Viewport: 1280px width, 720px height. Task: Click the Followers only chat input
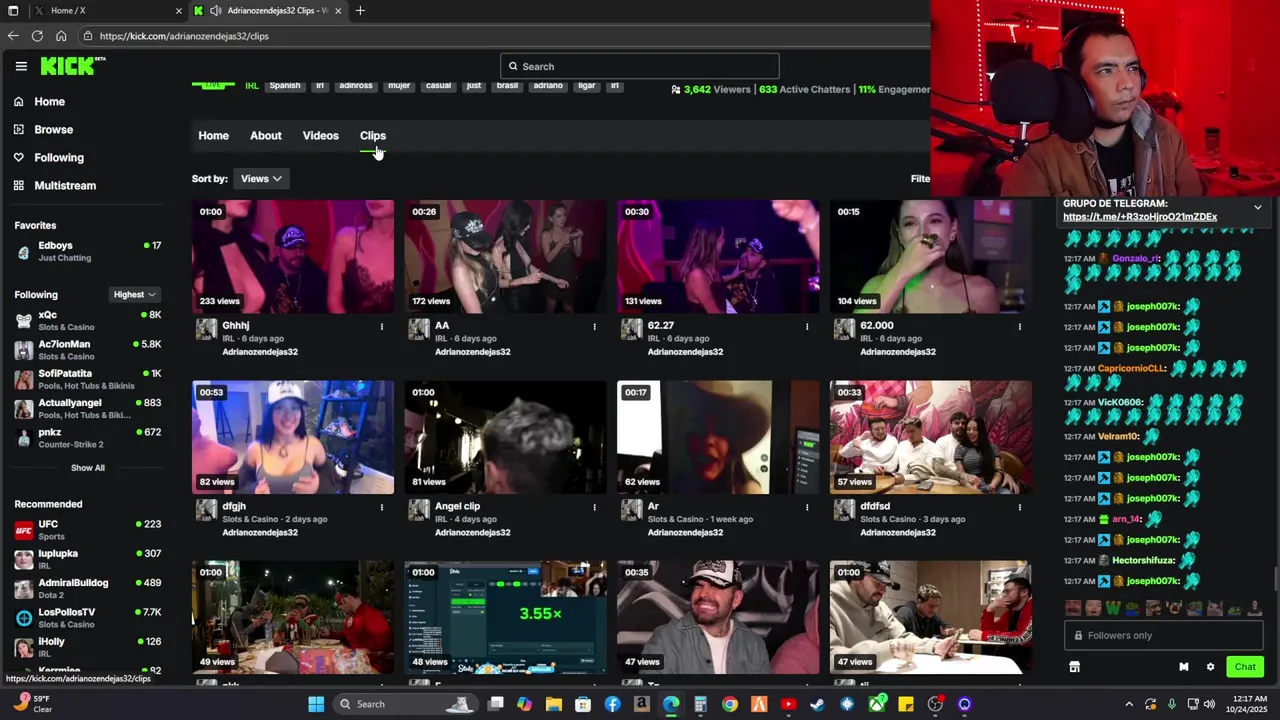1164,636
